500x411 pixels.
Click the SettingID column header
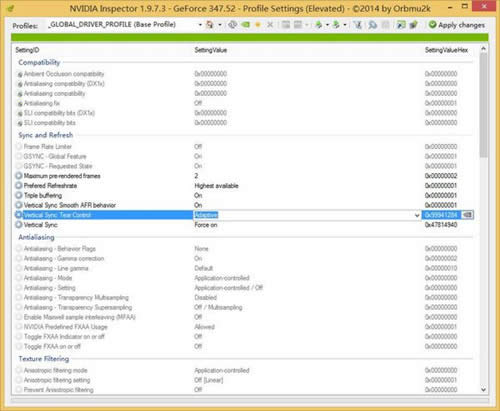click(27, 50)
